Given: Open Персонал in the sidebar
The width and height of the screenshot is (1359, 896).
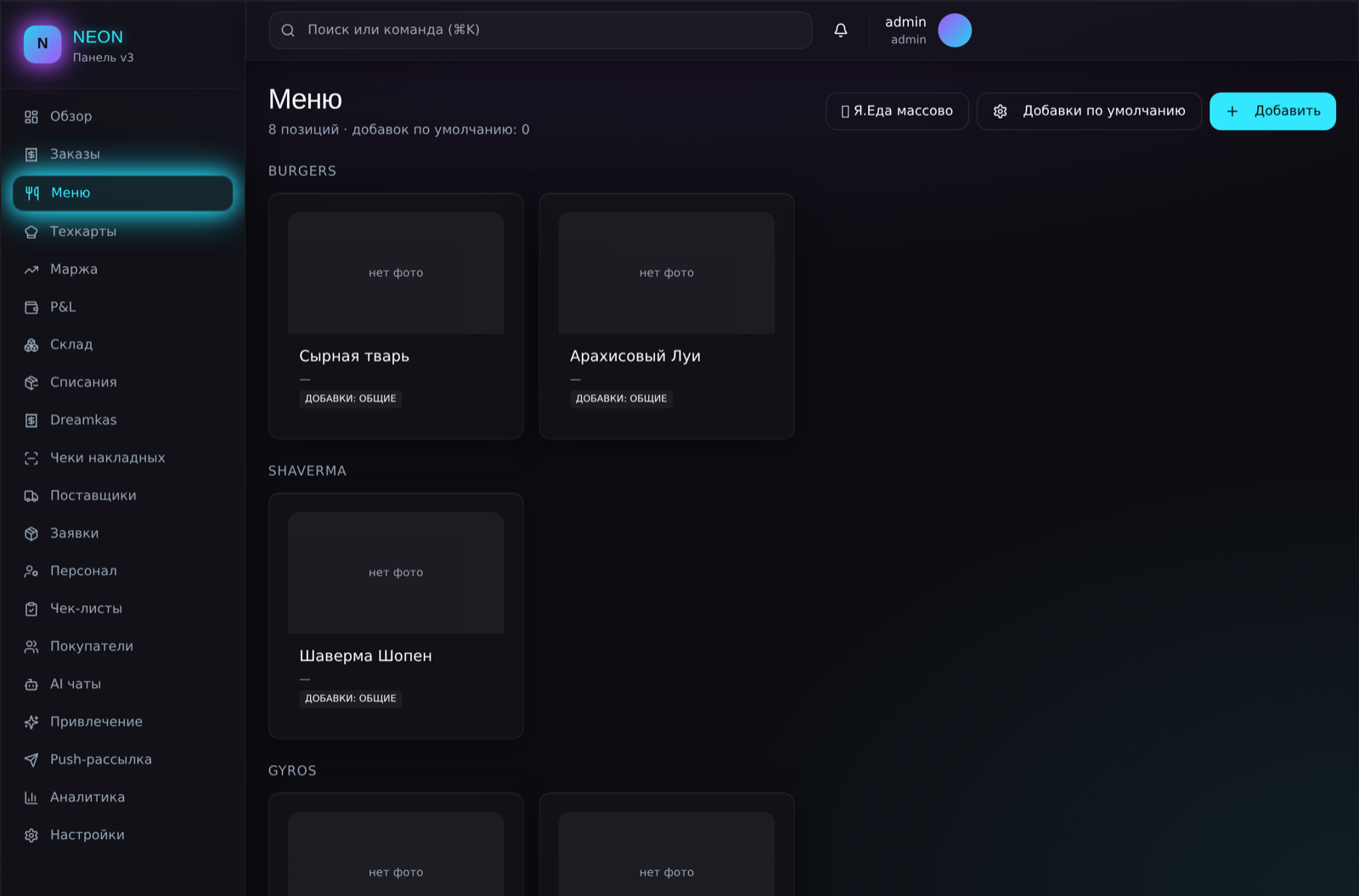Looking at the screenshot, I should (123, 571).
